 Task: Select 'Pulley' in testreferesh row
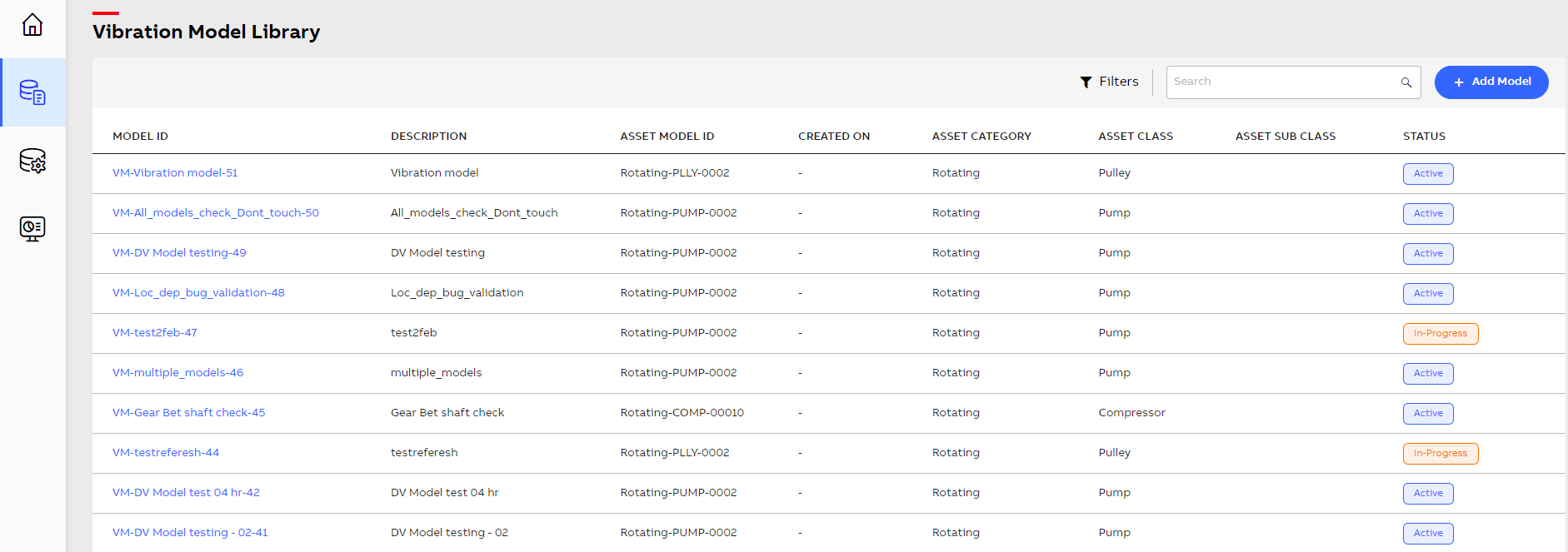tap(1115, 453)
